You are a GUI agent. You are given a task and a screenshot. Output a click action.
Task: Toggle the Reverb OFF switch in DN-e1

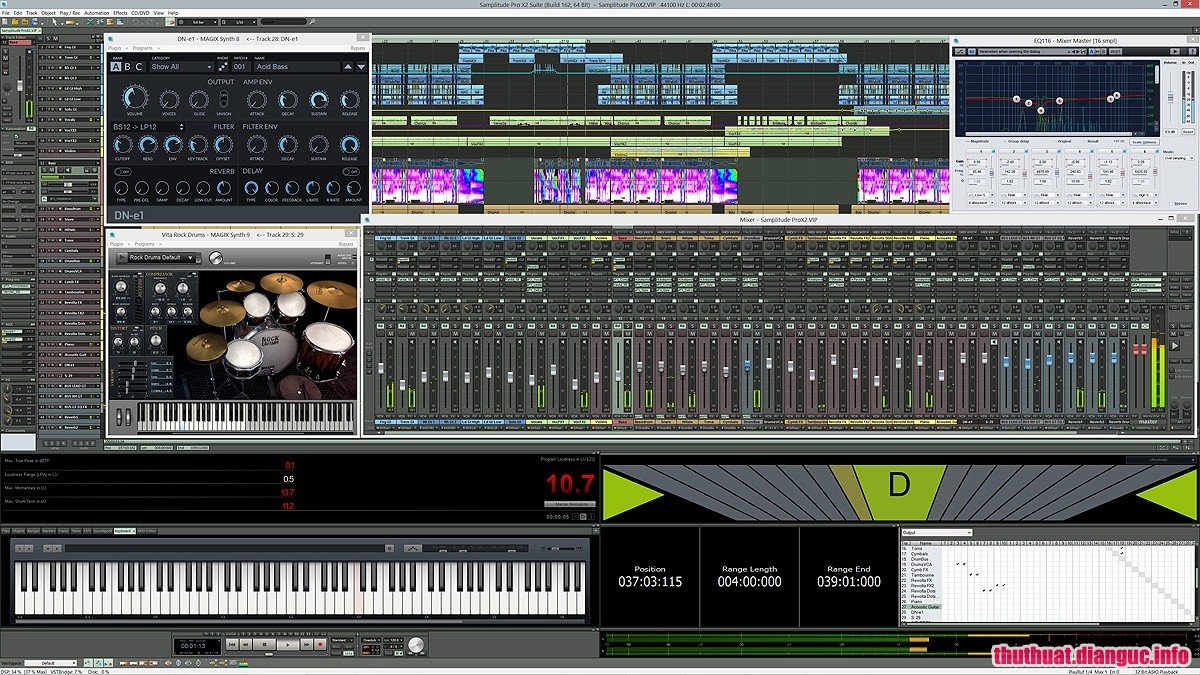pyautogui.click(x=123, y=172)
